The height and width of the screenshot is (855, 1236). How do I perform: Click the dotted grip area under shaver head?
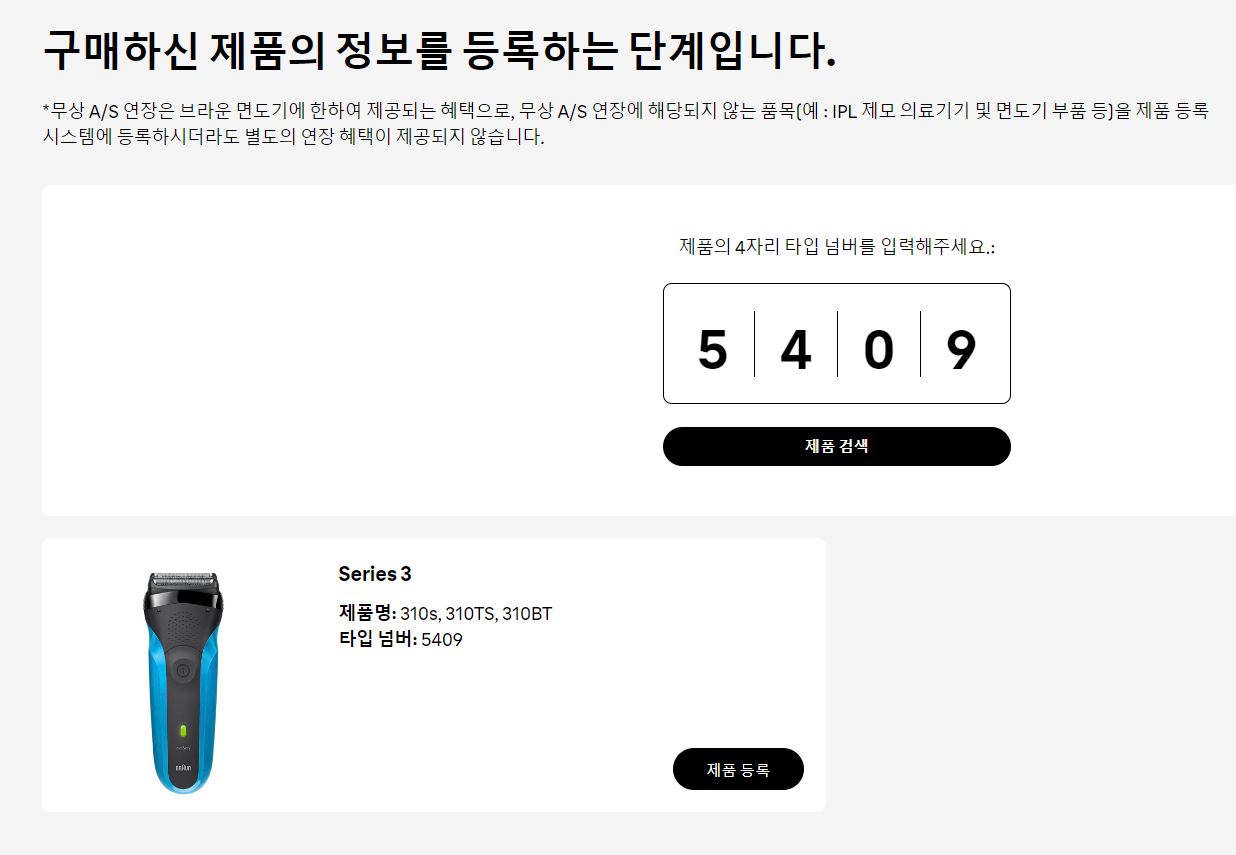[182, 625]
